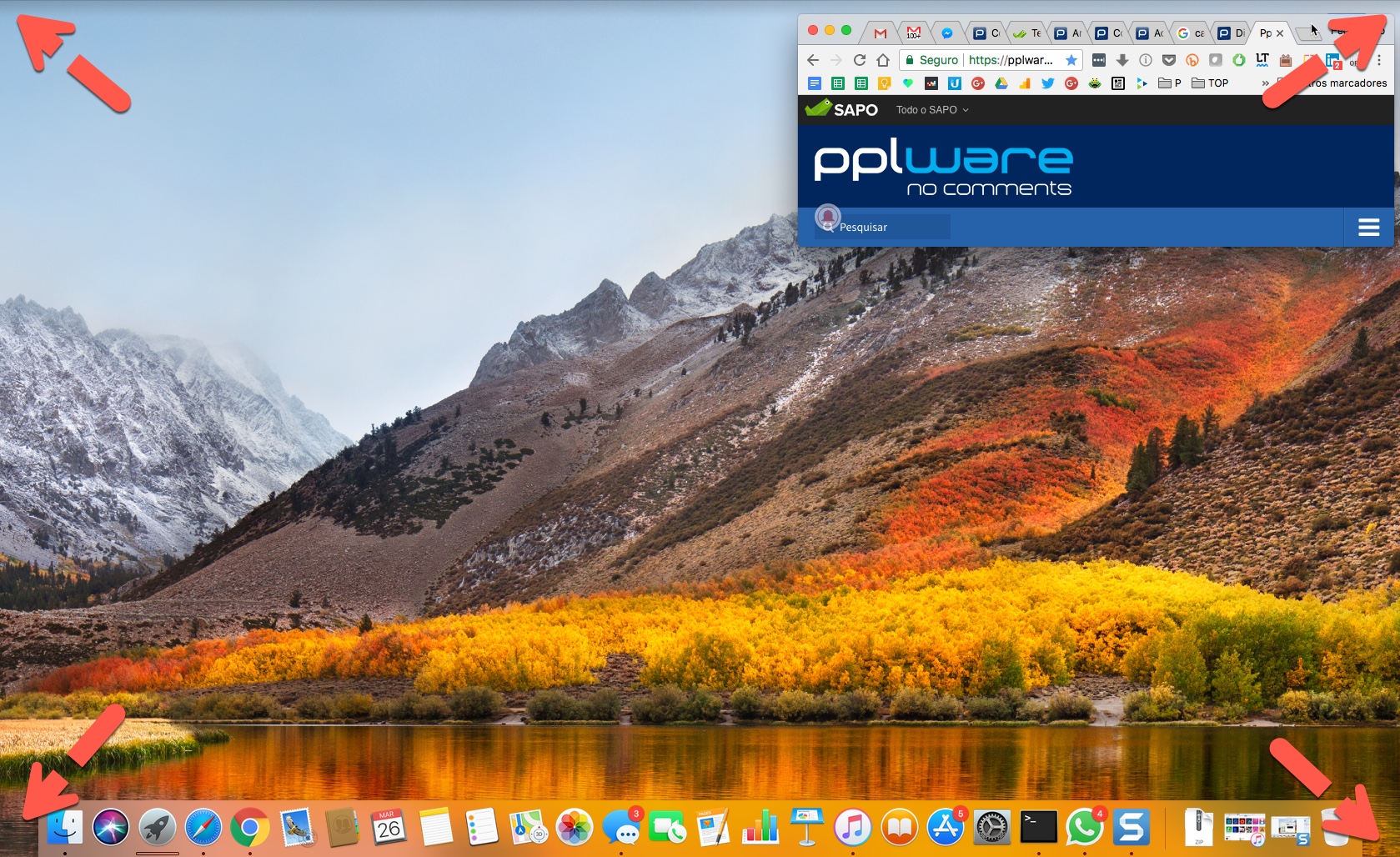Expand the 'TOP' bookmarks folder
The width and height of the screenshot is (1400, 857).
tap(1210, 83)
